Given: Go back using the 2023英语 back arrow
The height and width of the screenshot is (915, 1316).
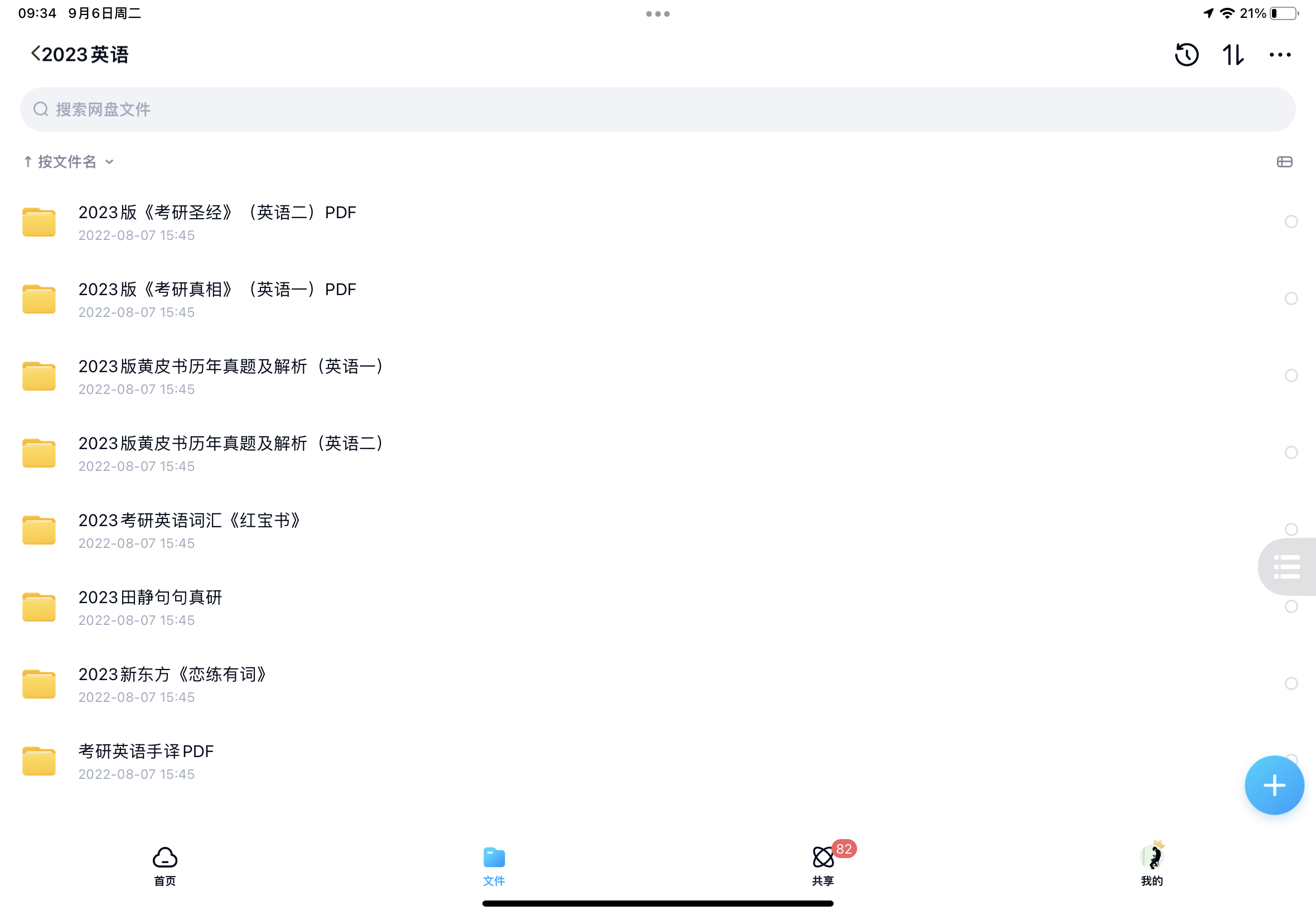Looking at the screenshot, I should (x=36, y=54).
